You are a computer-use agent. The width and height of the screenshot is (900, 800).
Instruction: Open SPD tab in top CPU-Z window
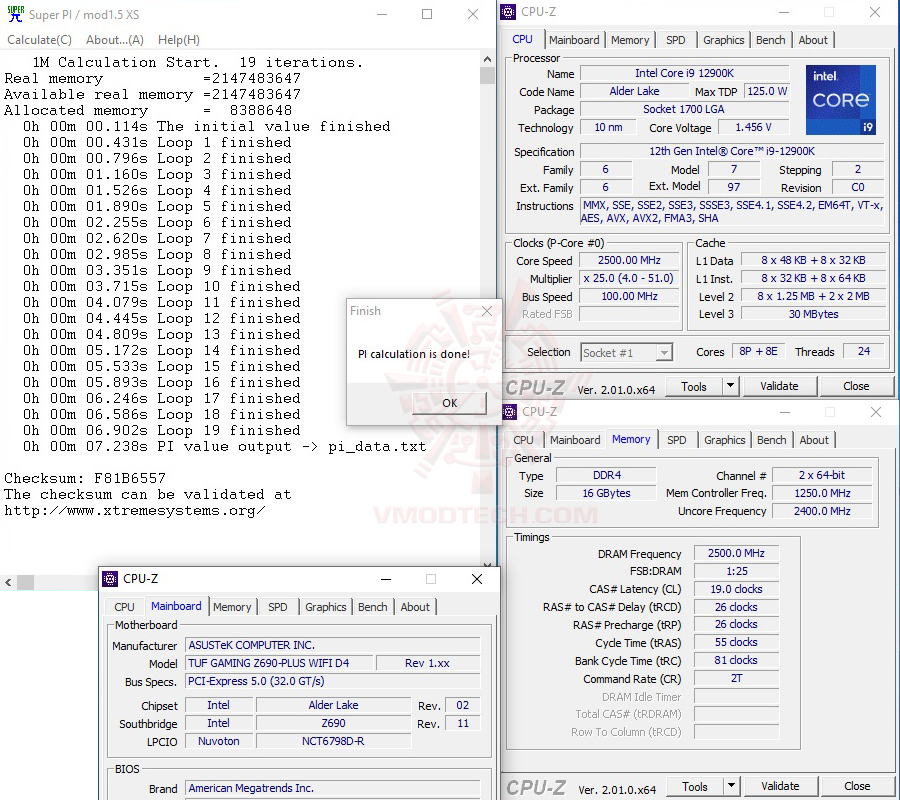[x=676, y=40]
